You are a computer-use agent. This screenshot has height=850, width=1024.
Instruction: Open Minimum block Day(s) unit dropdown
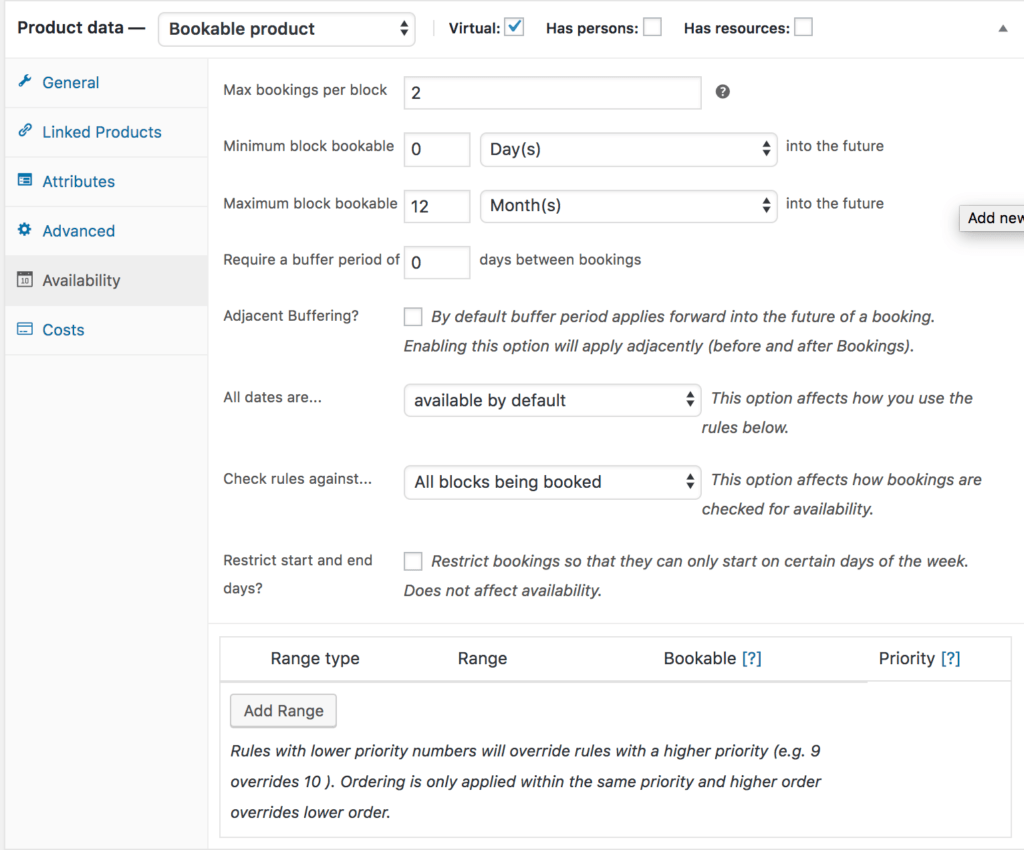(x=628, y=149)
